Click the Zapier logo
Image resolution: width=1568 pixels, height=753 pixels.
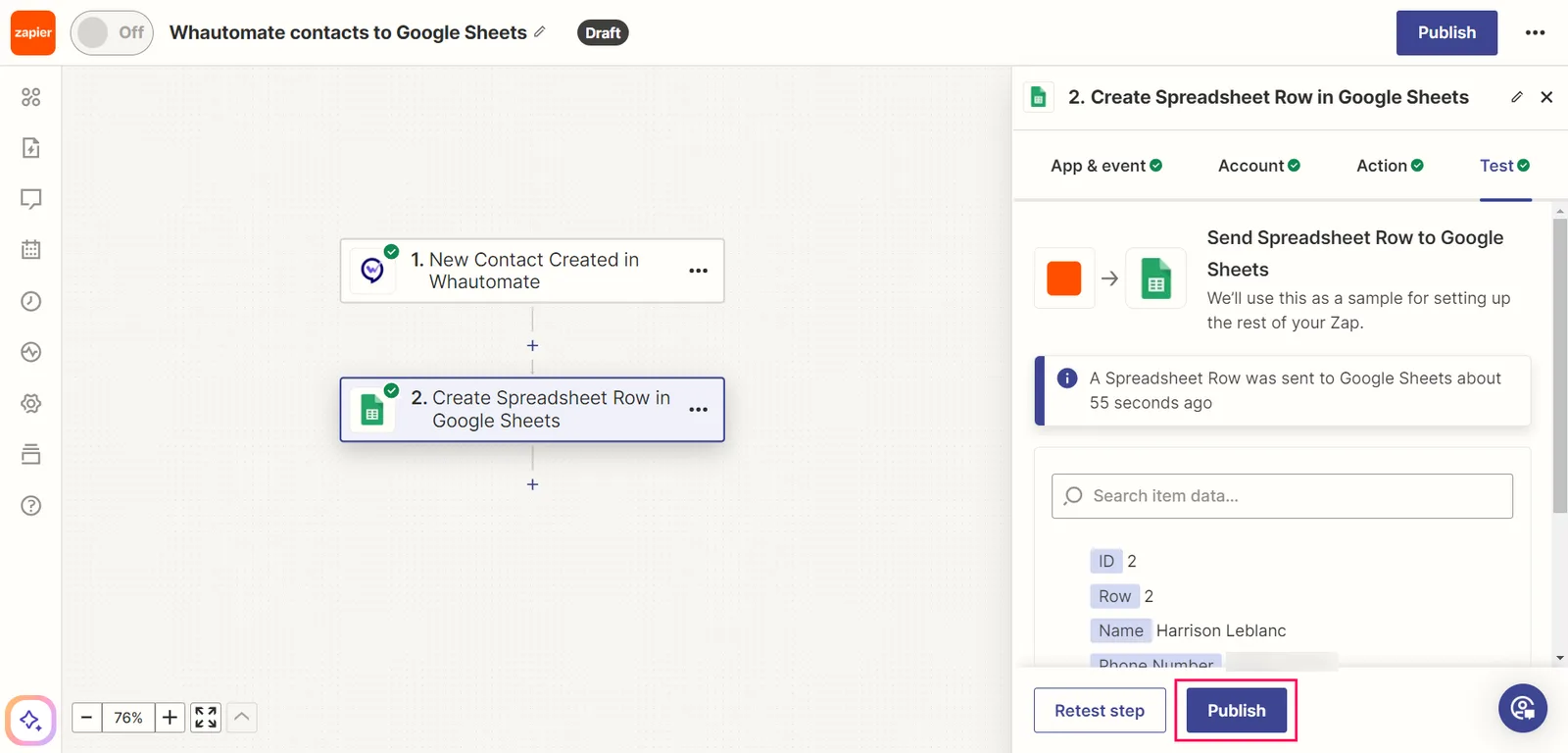pyautogui.click(x=33, y=32)
